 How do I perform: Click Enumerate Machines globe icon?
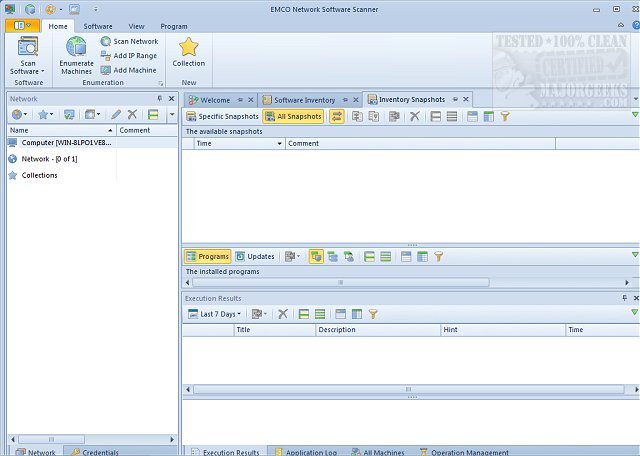[x=76, y=47]
